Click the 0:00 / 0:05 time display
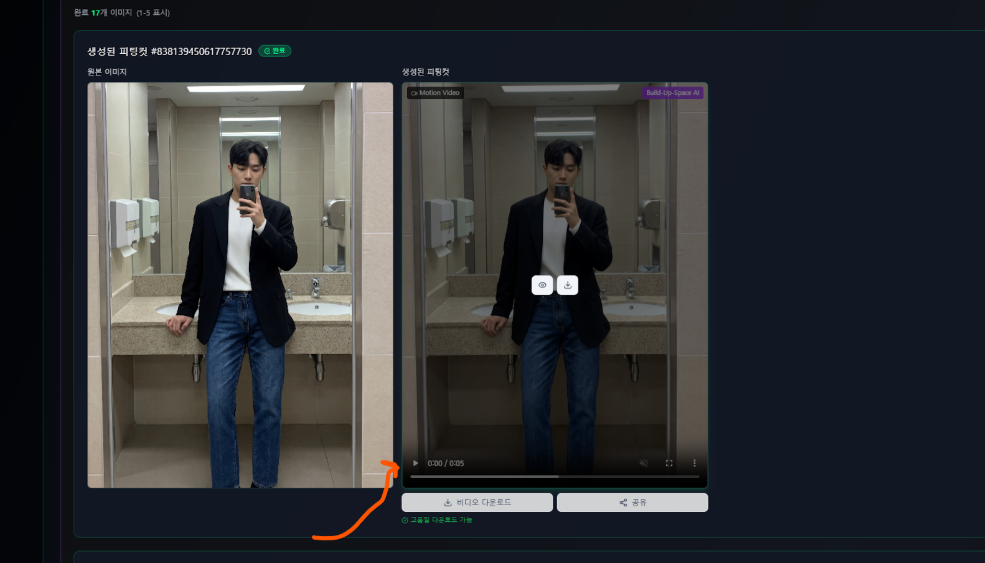This screenshot has height=563, width=985. [x=445, y=463]
